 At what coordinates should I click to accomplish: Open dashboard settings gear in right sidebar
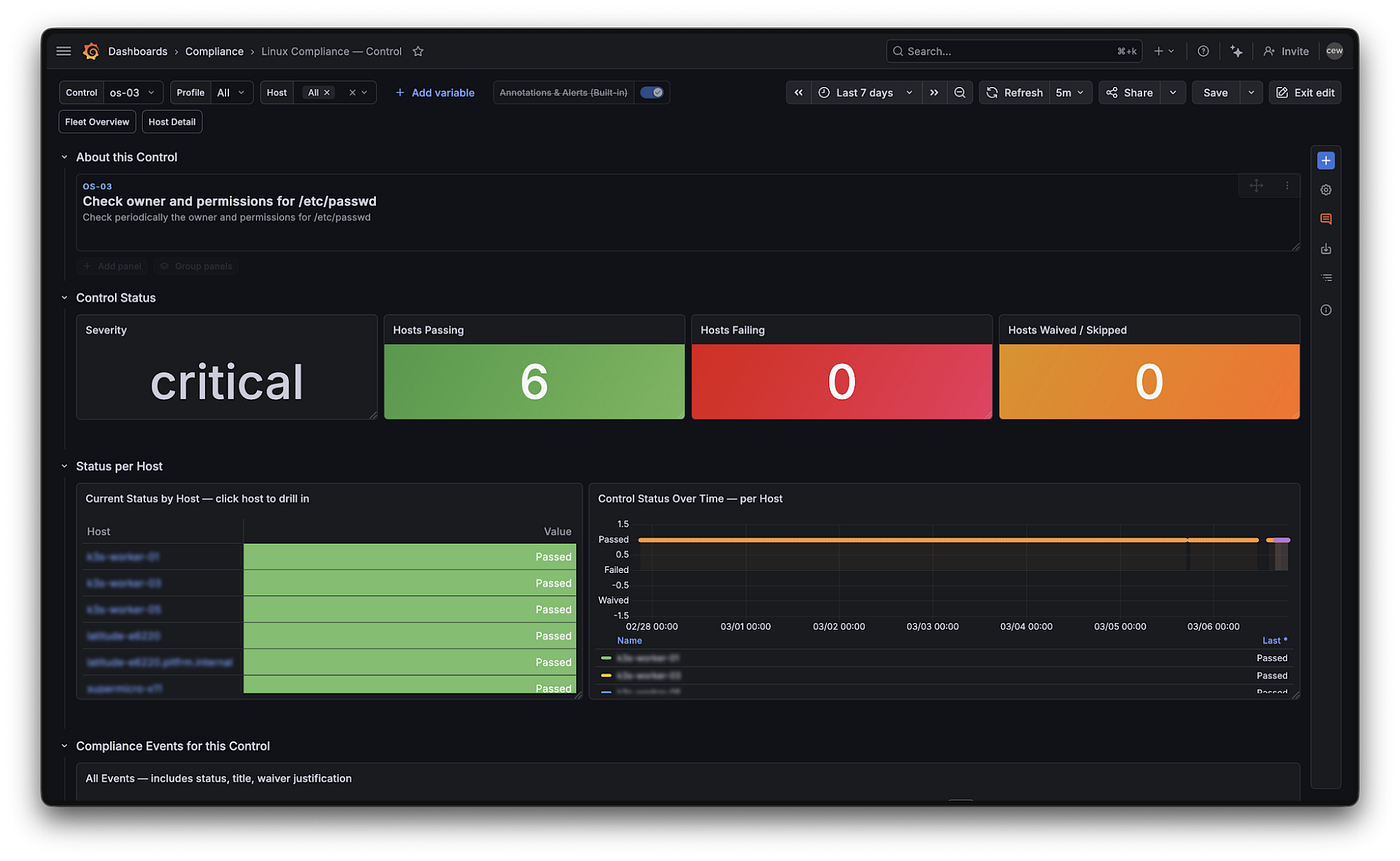(x=1326, y=190)
